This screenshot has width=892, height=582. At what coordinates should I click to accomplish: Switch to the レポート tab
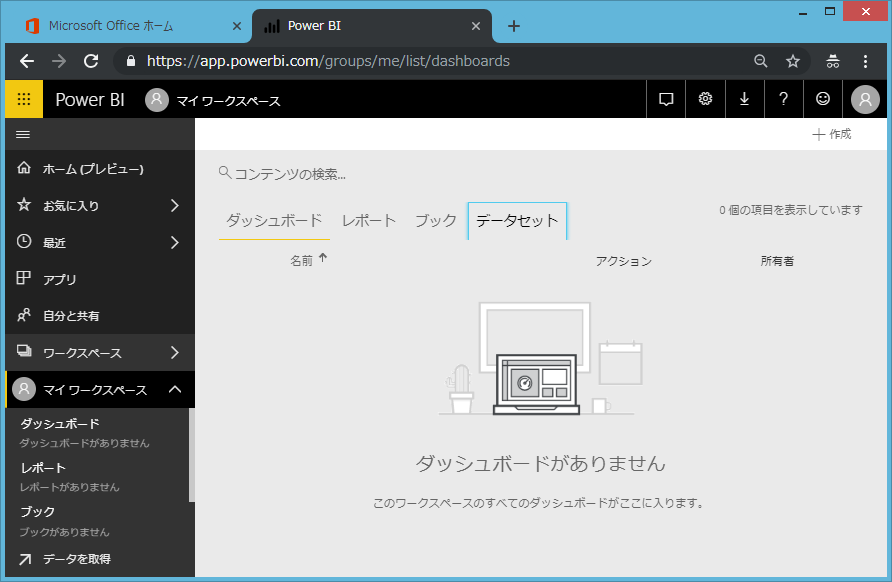(369, 221)
